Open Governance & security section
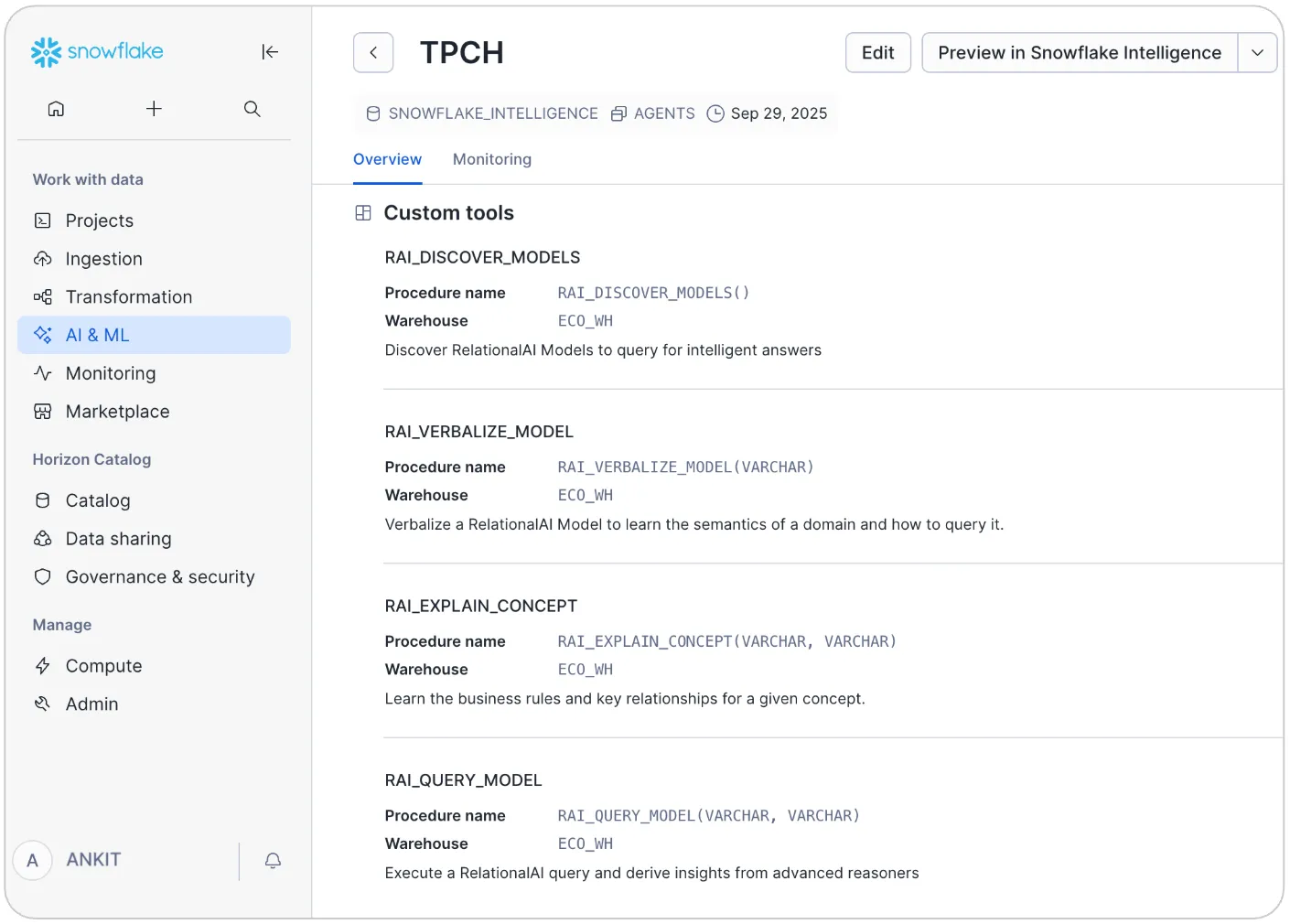Viewport: 1290px width, 924px height. click(160, 577)
